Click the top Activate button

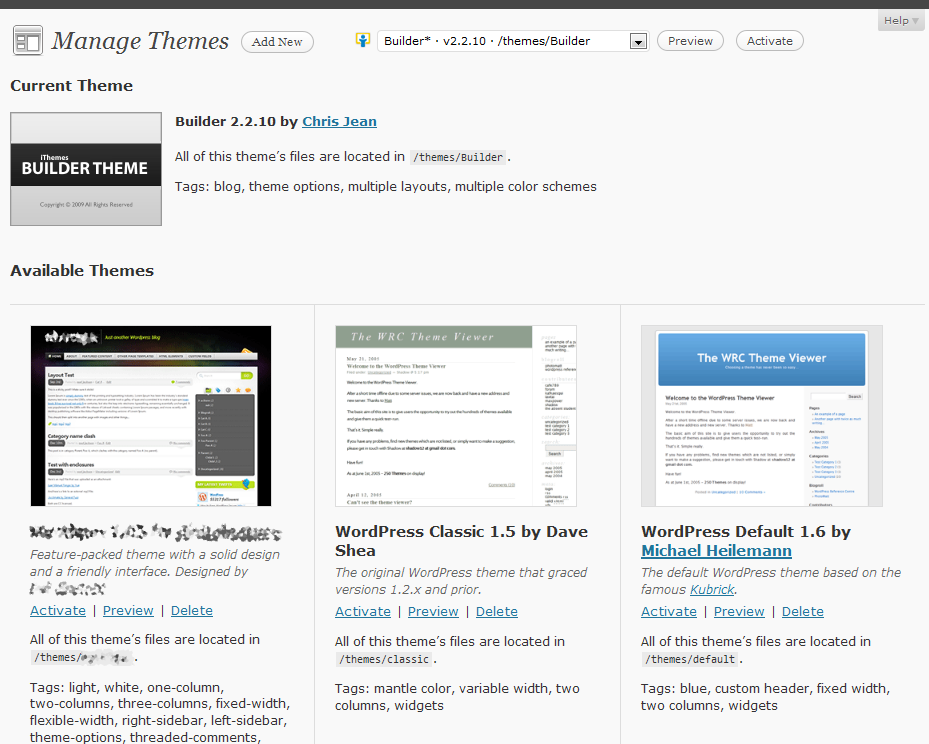point(770,41)
